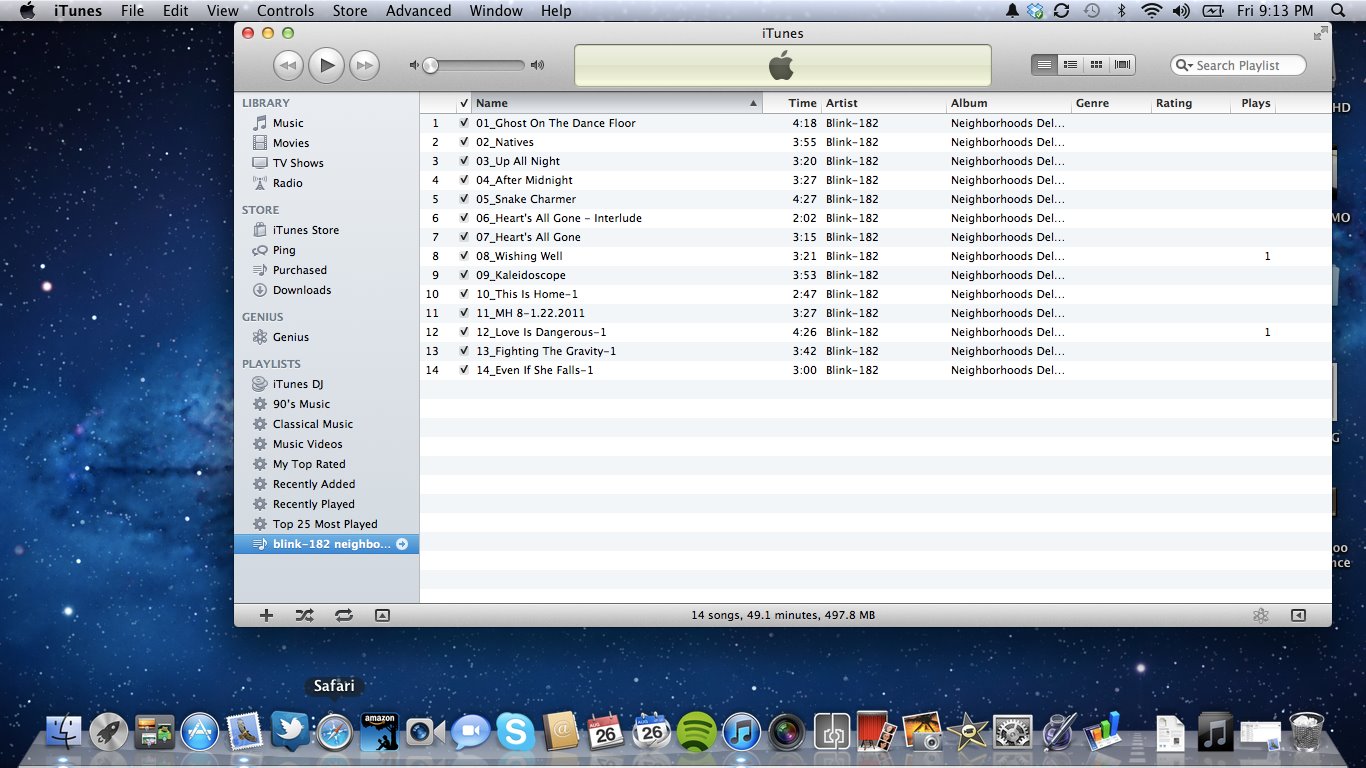The image size is (1366, 768).
Task: Sort by Rating column header
Action: (x=1191, y=103)
